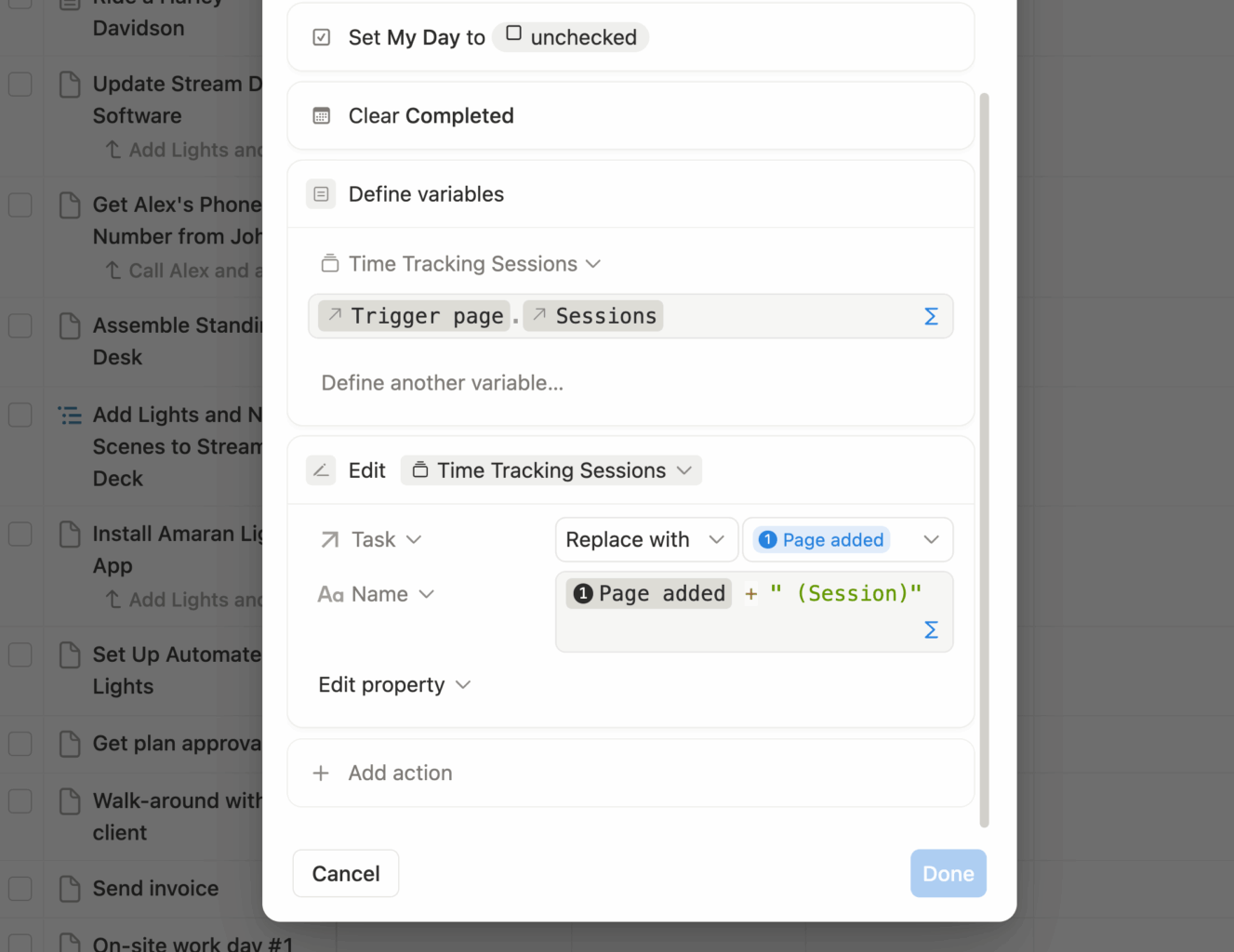Expand the Edit property selector

[x=395, y=684]
